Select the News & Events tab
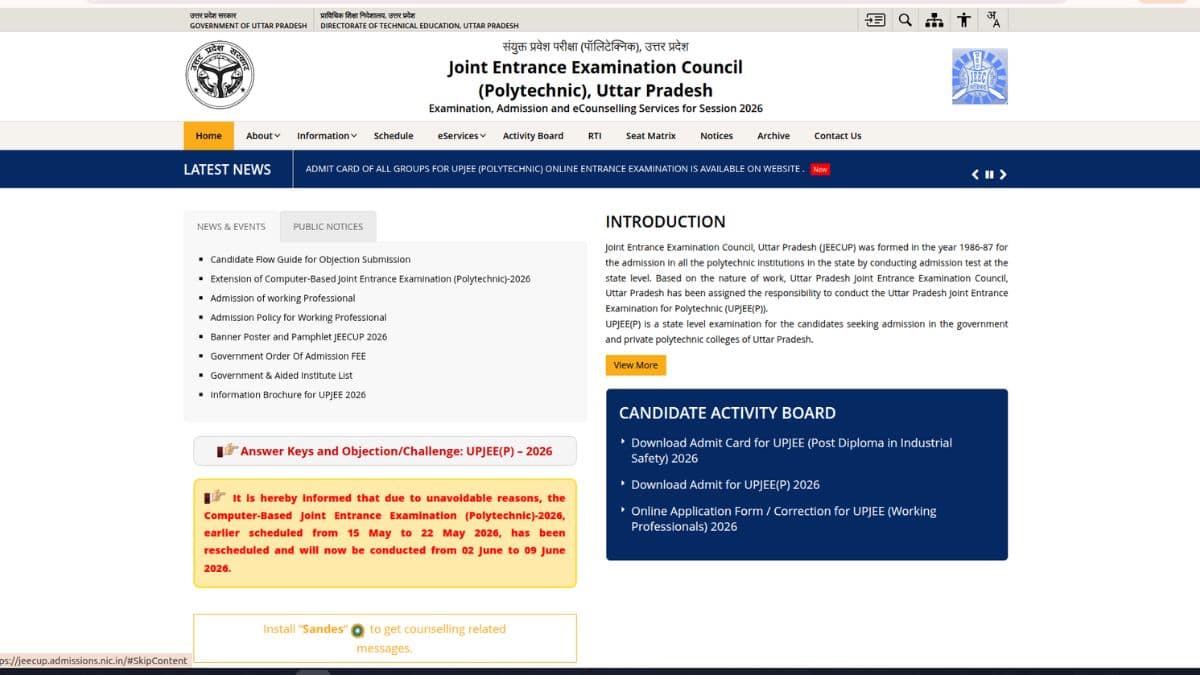The image size is (1200, 675). tap(231, 227)
